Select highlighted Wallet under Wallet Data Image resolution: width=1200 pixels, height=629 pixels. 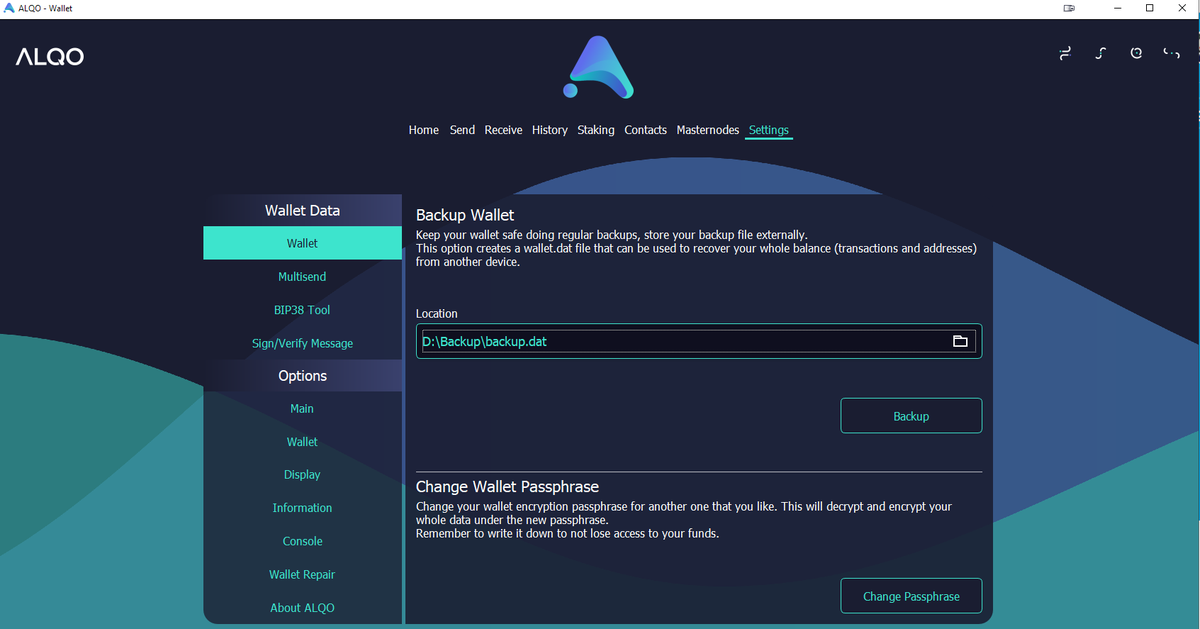pos(302,243)
